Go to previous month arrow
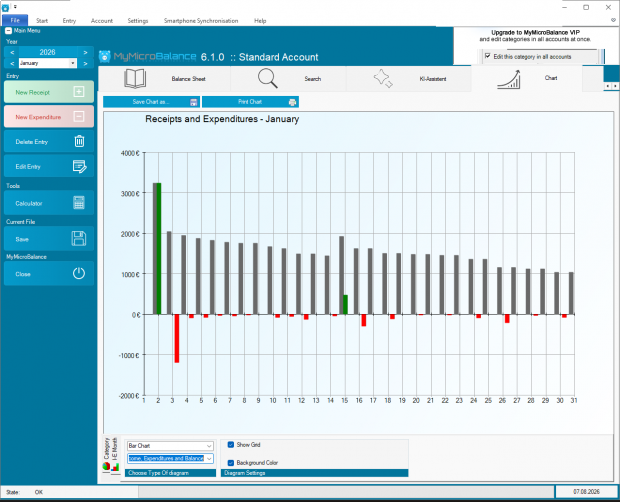 tap(12, 63)
